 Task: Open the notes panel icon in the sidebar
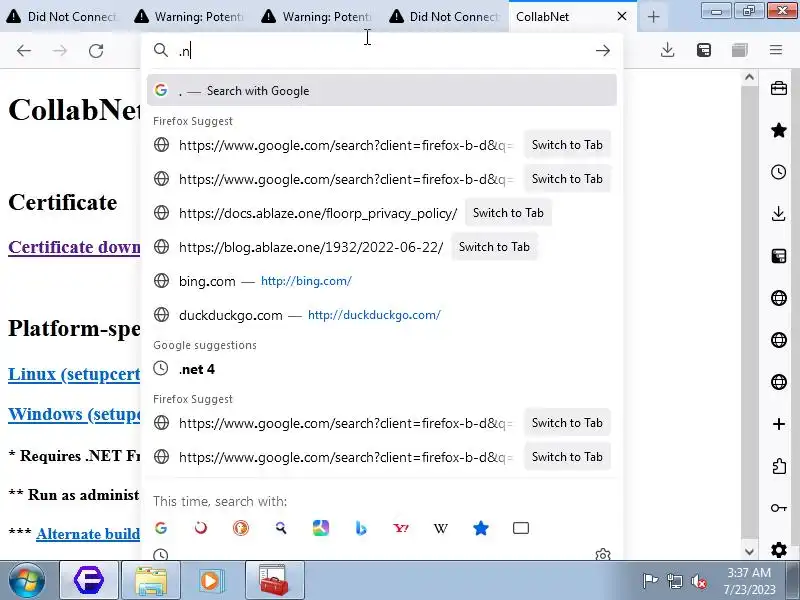click(x=779, y=256)
